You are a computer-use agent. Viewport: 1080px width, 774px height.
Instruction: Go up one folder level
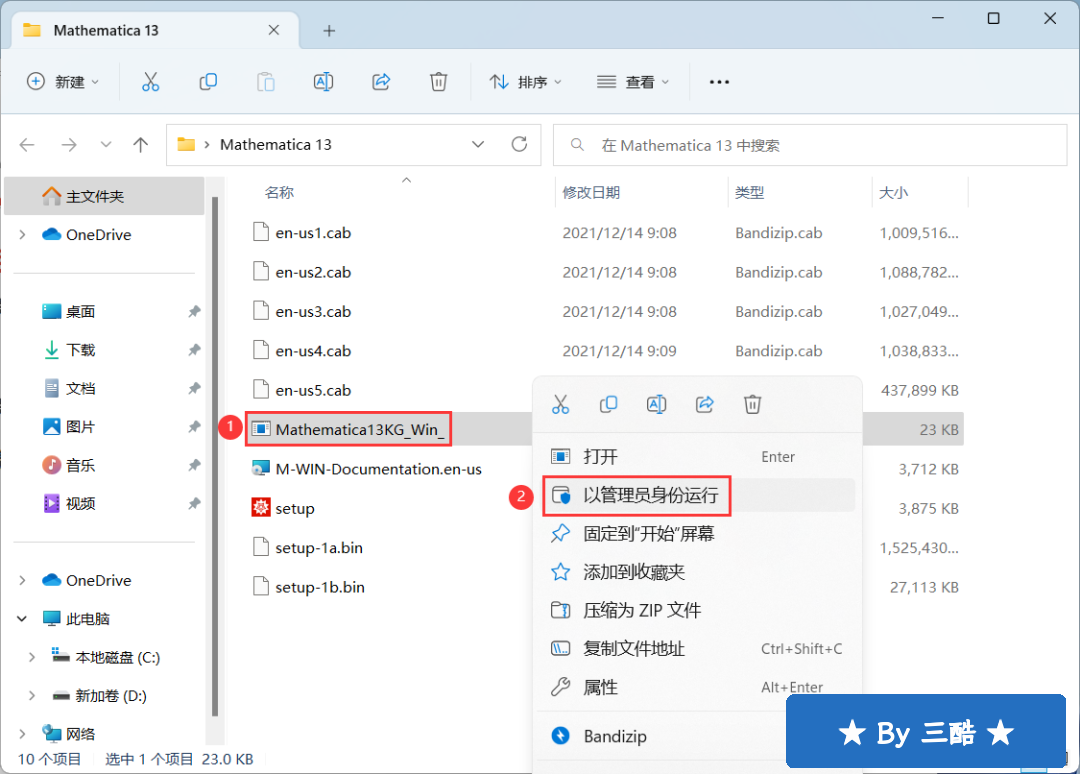[x=141, y=145]
